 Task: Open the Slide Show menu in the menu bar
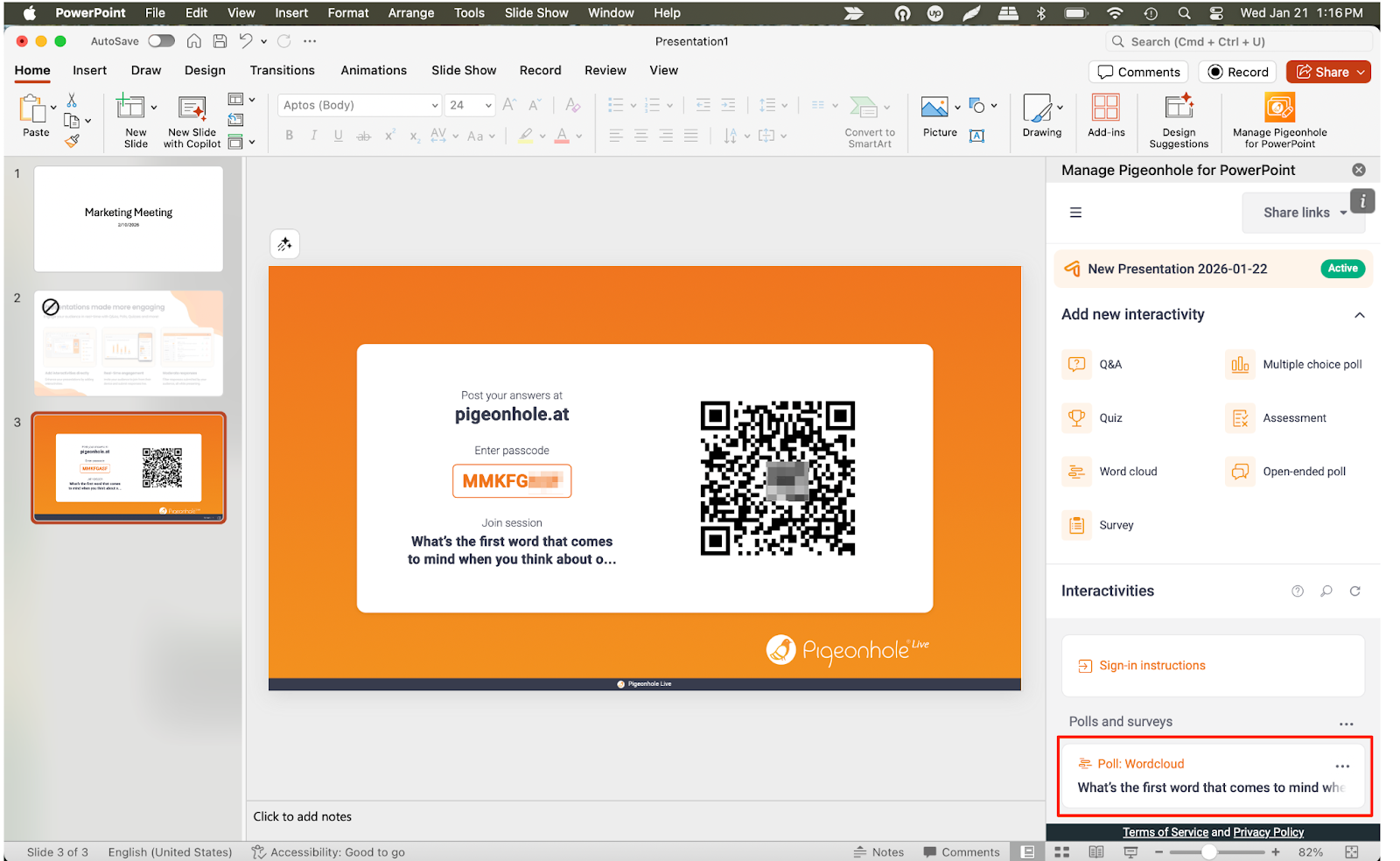pos(535,13)
